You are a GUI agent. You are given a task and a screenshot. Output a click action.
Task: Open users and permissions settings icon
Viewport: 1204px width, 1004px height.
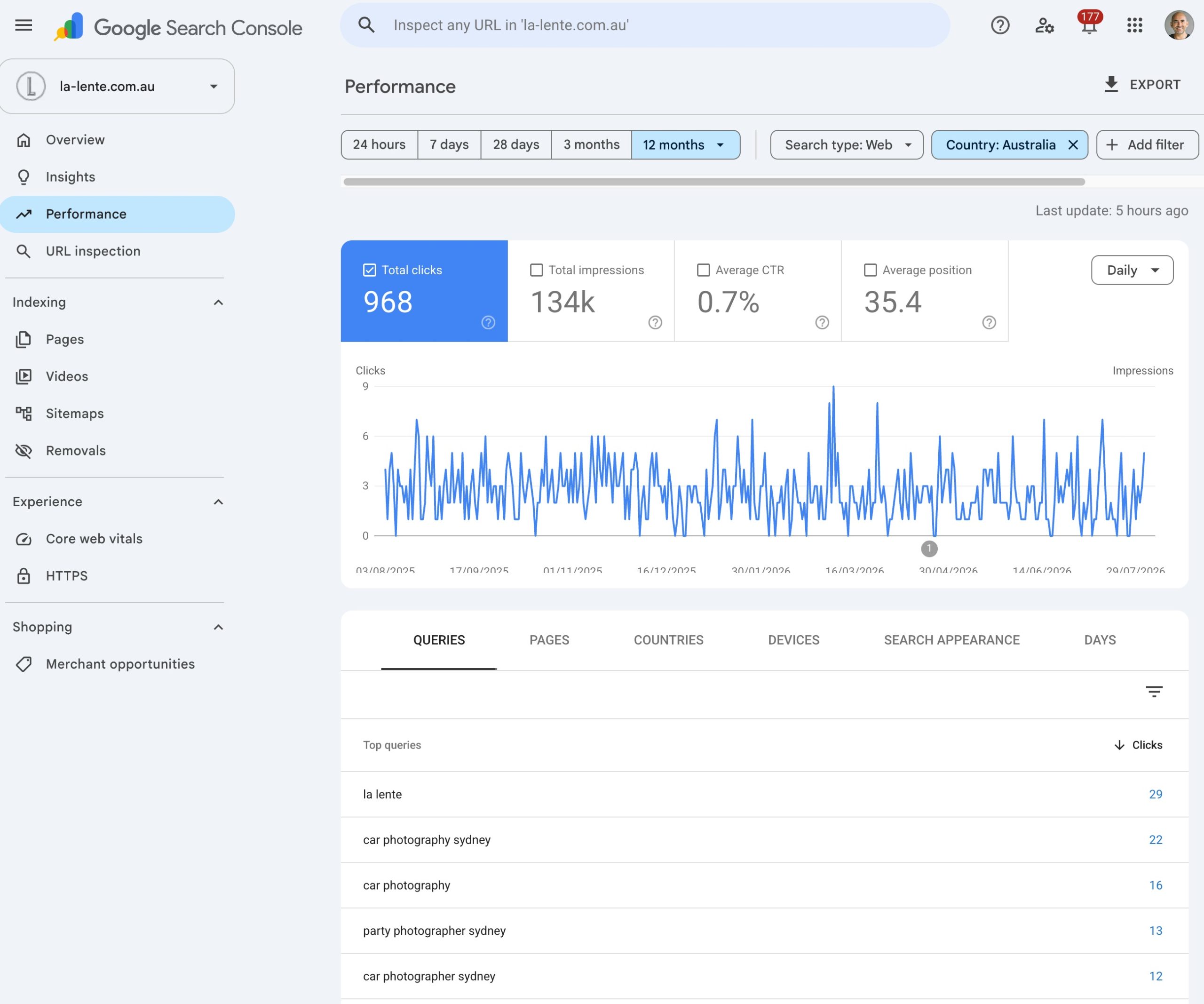1044,25
